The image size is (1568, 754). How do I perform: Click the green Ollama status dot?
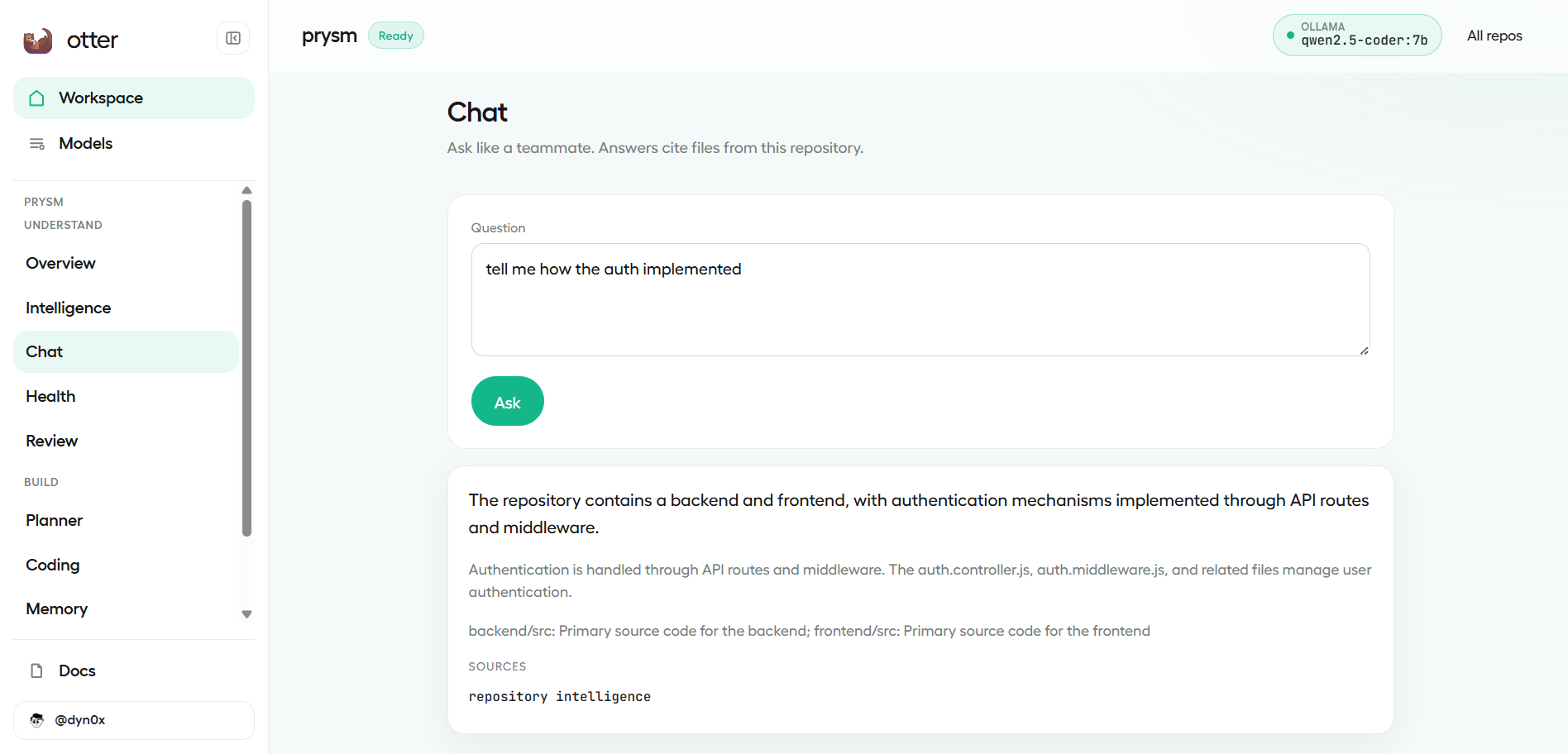[1290, 36]
